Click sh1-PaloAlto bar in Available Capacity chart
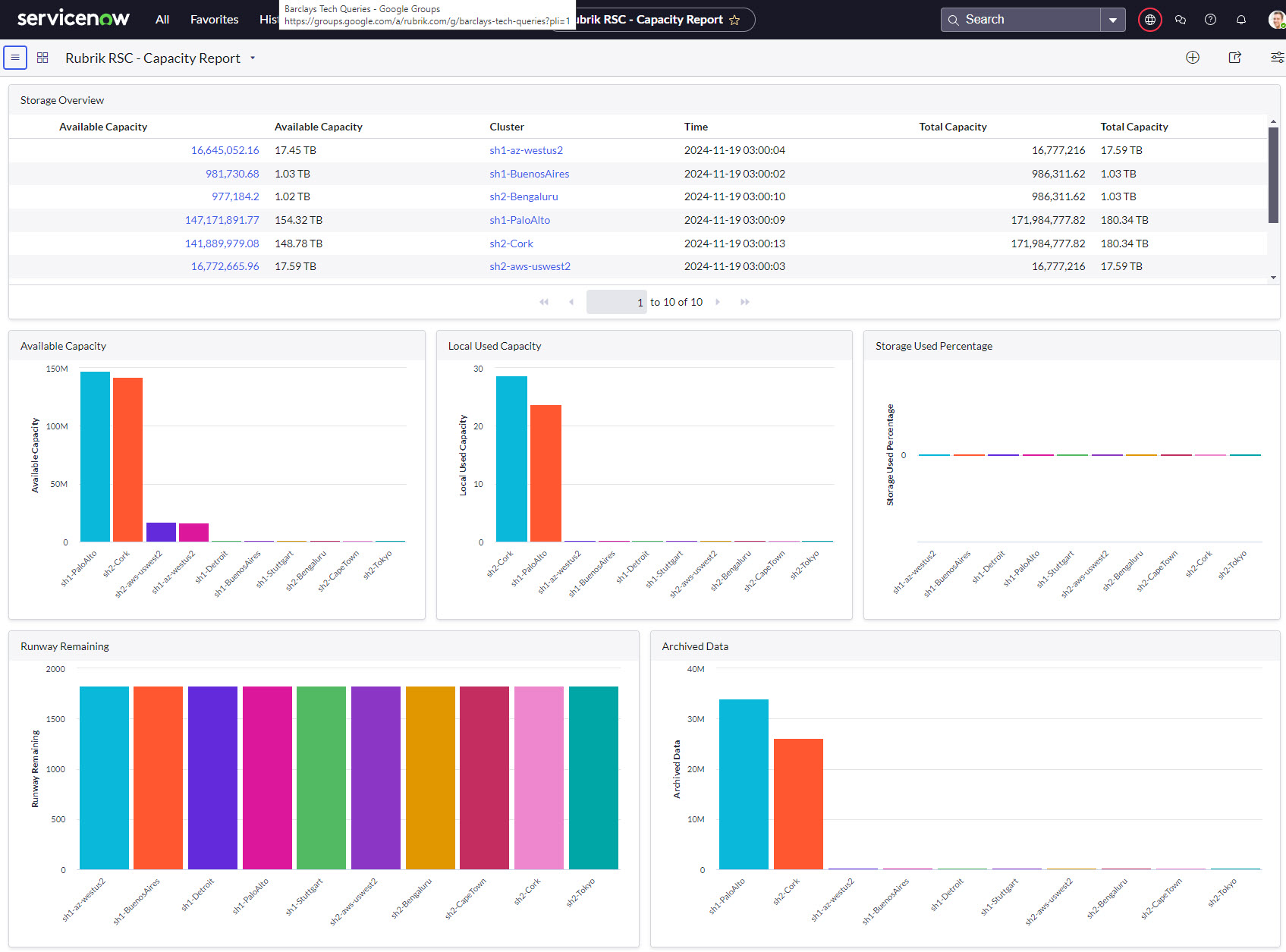 point(95,456)
